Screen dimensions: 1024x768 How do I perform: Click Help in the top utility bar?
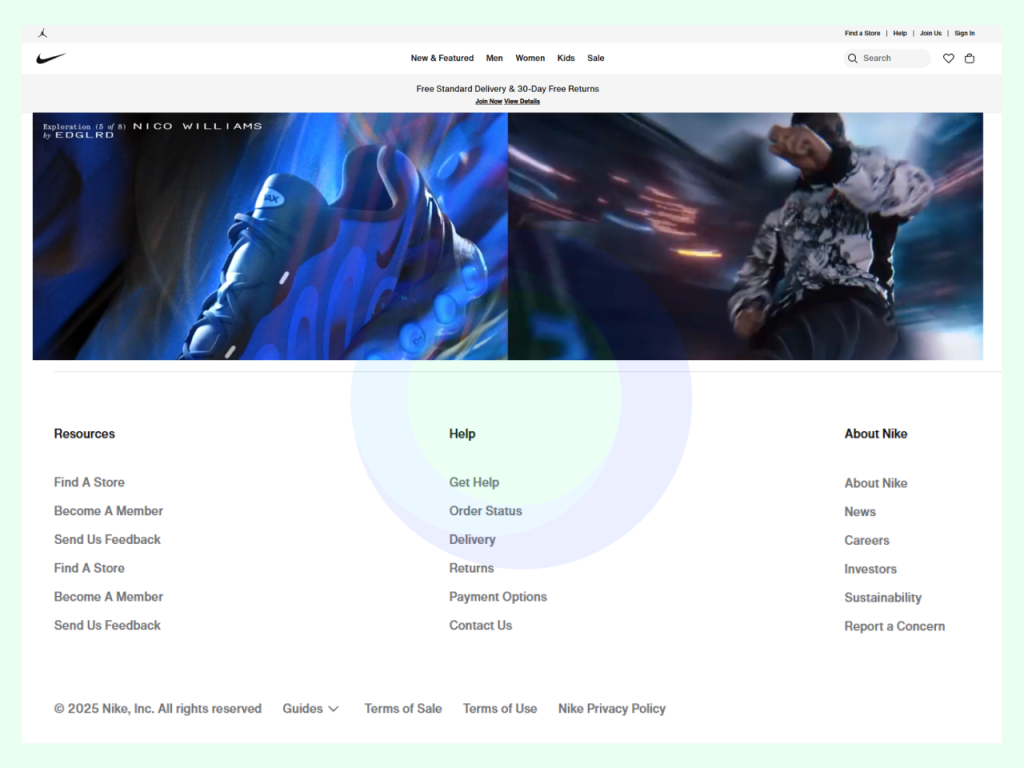900,33
